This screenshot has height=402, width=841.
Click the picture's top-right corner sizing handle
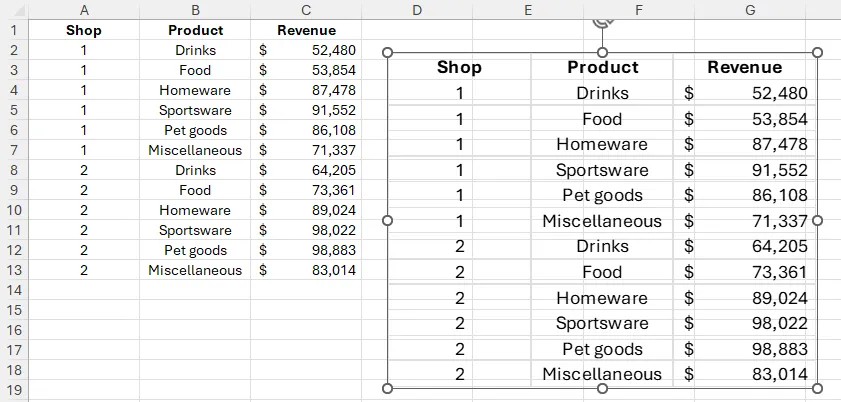point(817,53)
